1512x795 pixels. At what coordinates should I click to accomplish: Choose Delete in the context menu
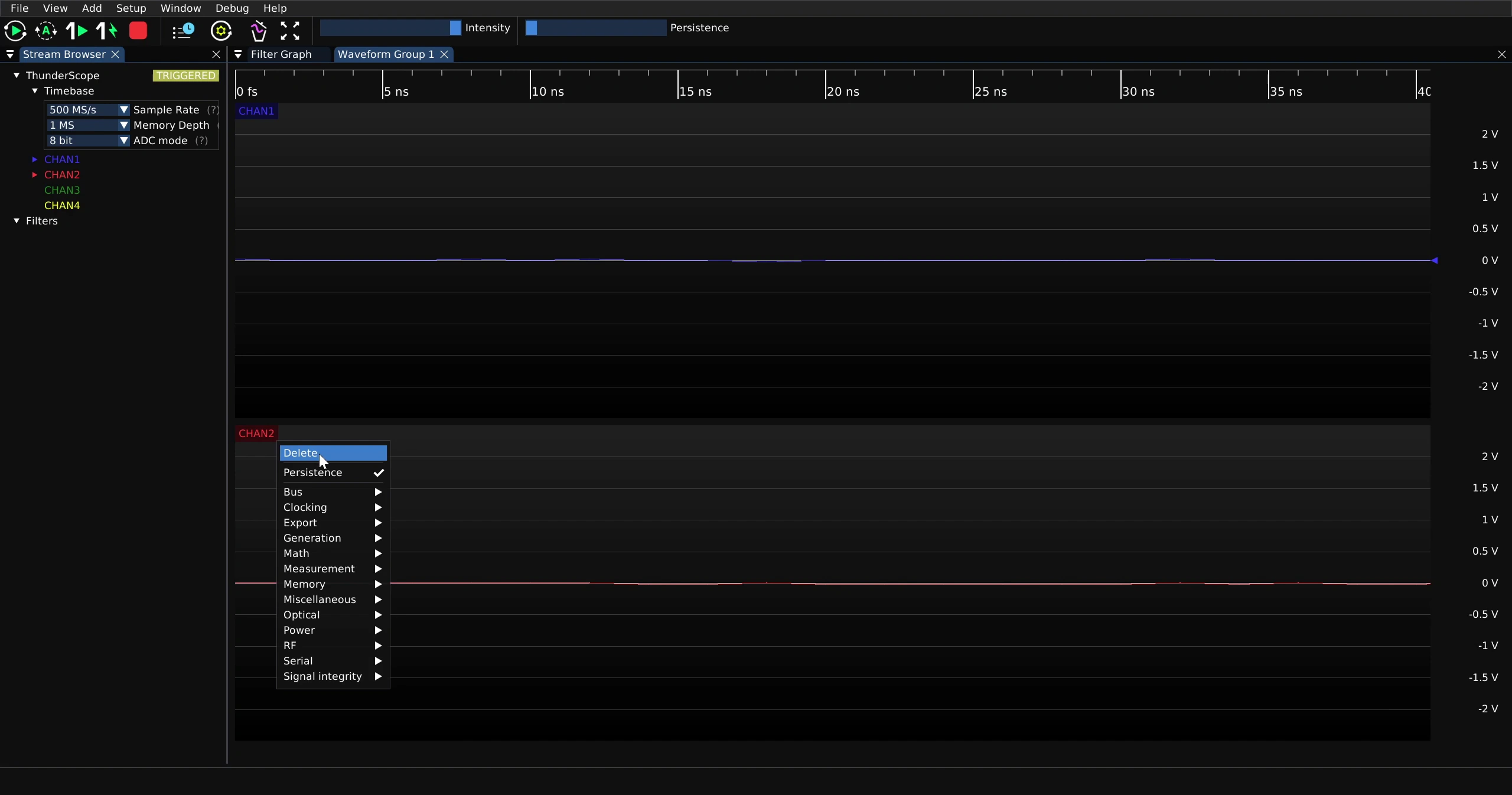pos(333,453)
